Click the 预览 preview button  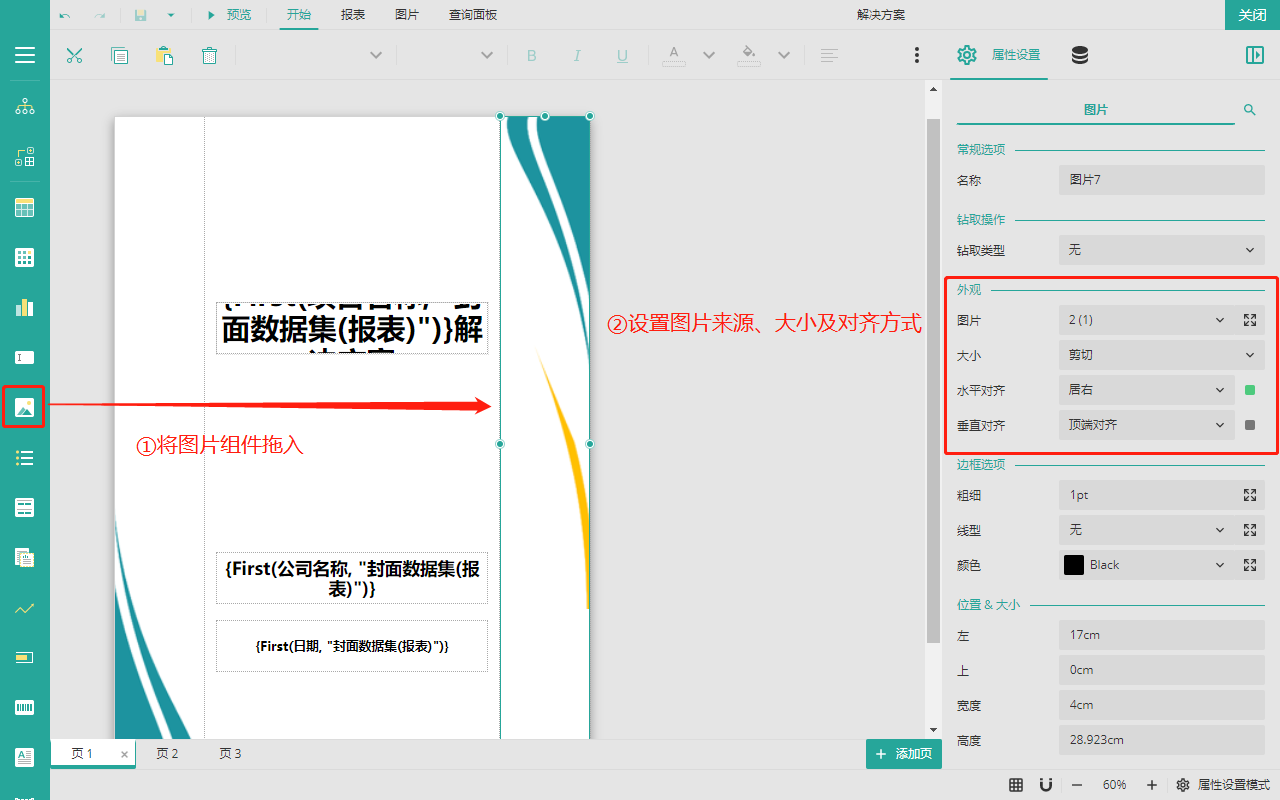[x=229, y=15]
